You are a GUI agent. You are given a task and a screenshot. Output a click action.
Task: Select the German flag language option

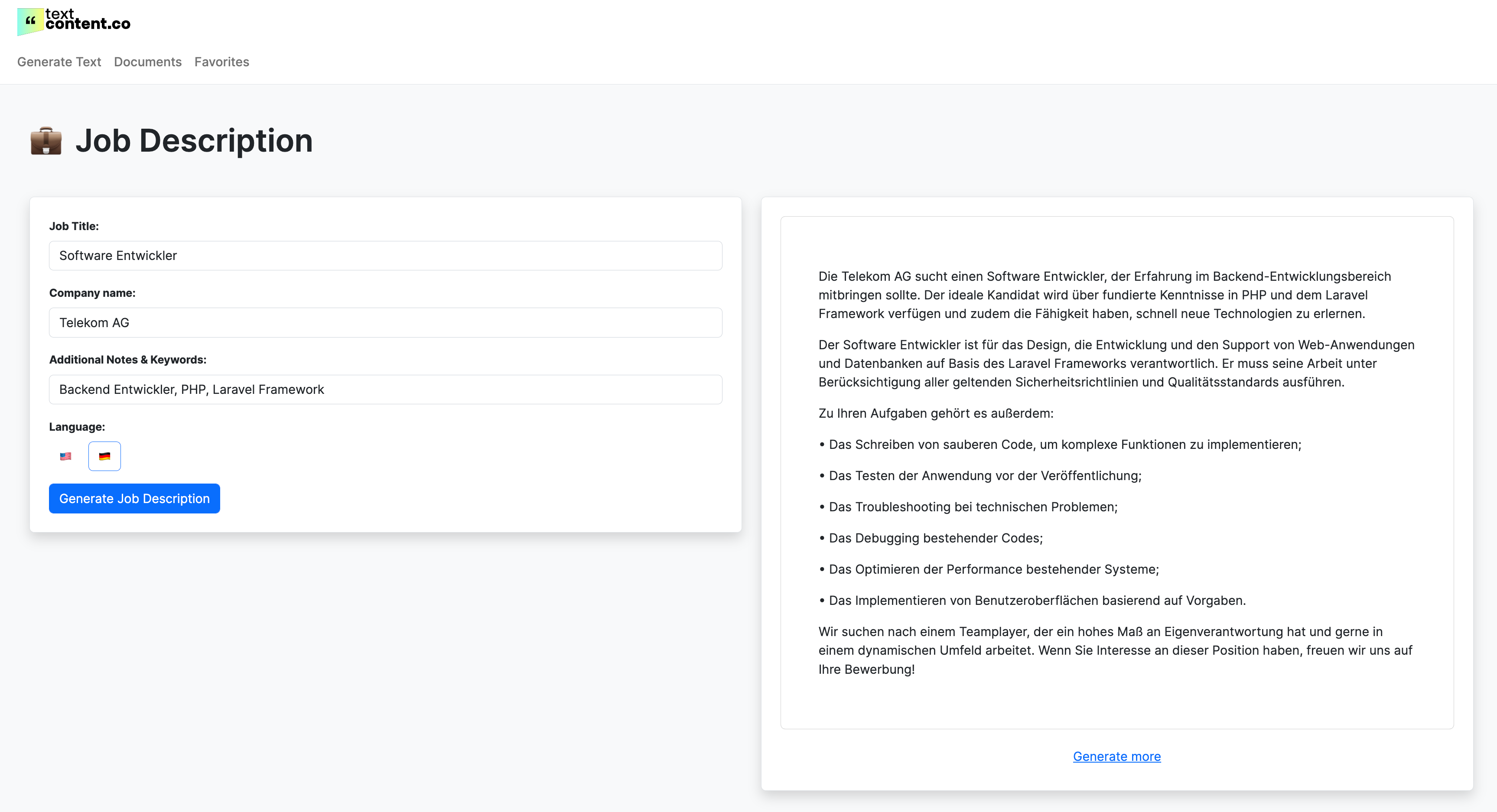click(x=104, y=456)
